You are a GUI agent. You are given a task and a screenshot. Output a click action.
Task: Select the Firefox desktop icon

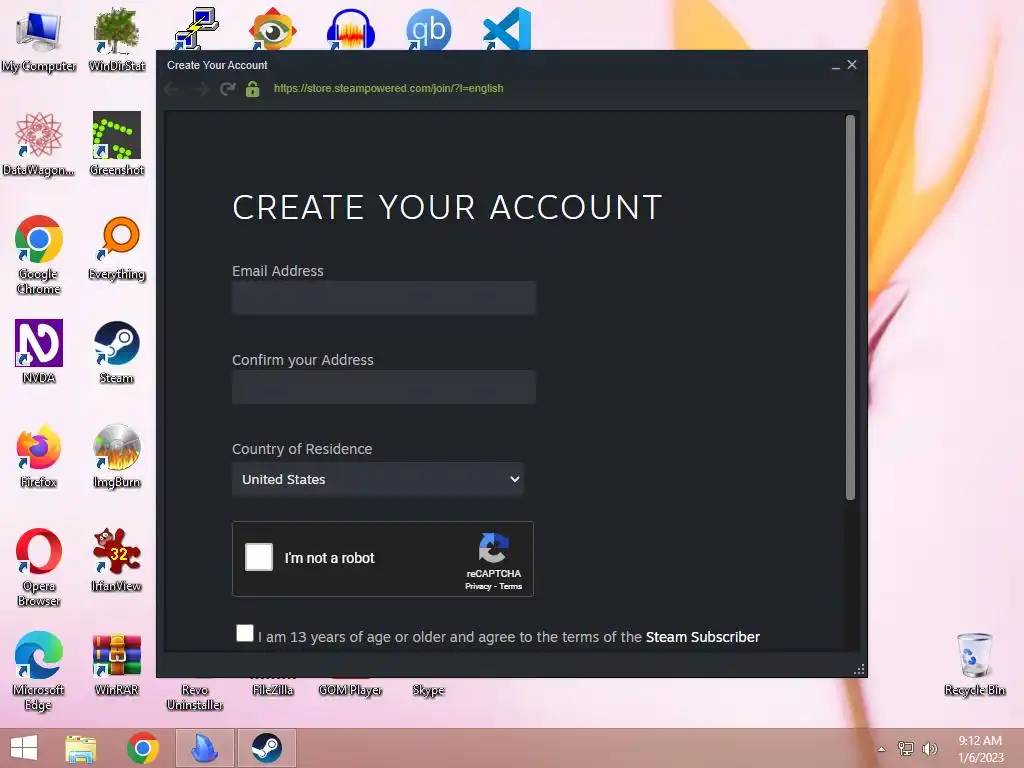tap(39, 456)
